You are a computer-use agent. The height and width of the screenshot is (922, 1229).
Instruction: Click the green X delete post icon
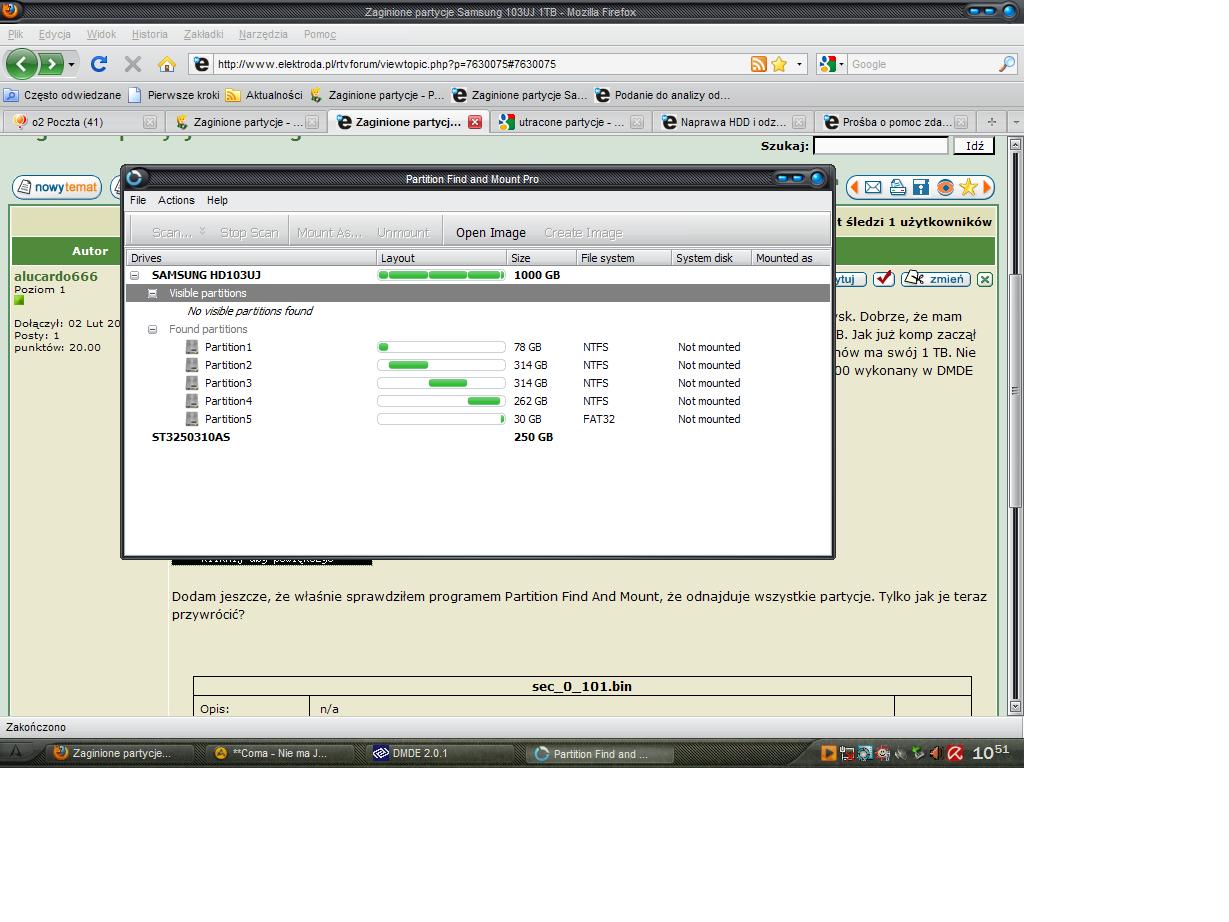985,279
